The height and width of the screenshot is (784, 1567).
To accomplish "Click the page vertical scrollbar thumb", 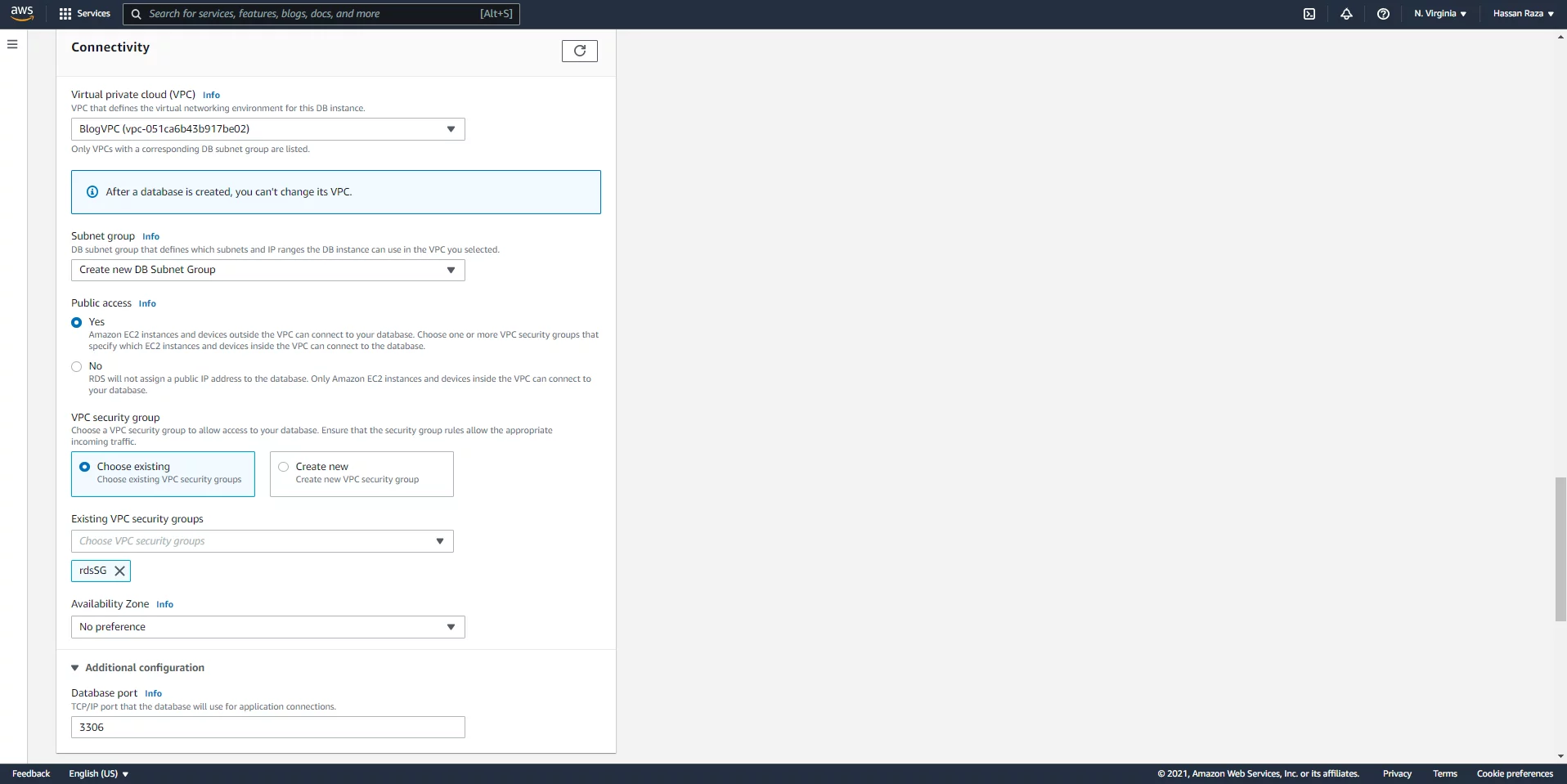I will [1560, 549].
